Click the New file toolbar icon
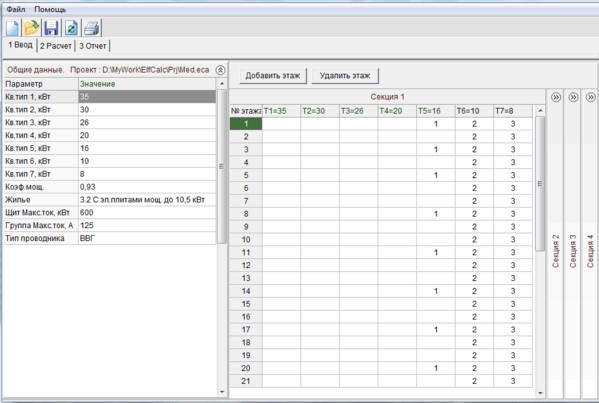The image size is (599, 403). (x=13, y=28)
